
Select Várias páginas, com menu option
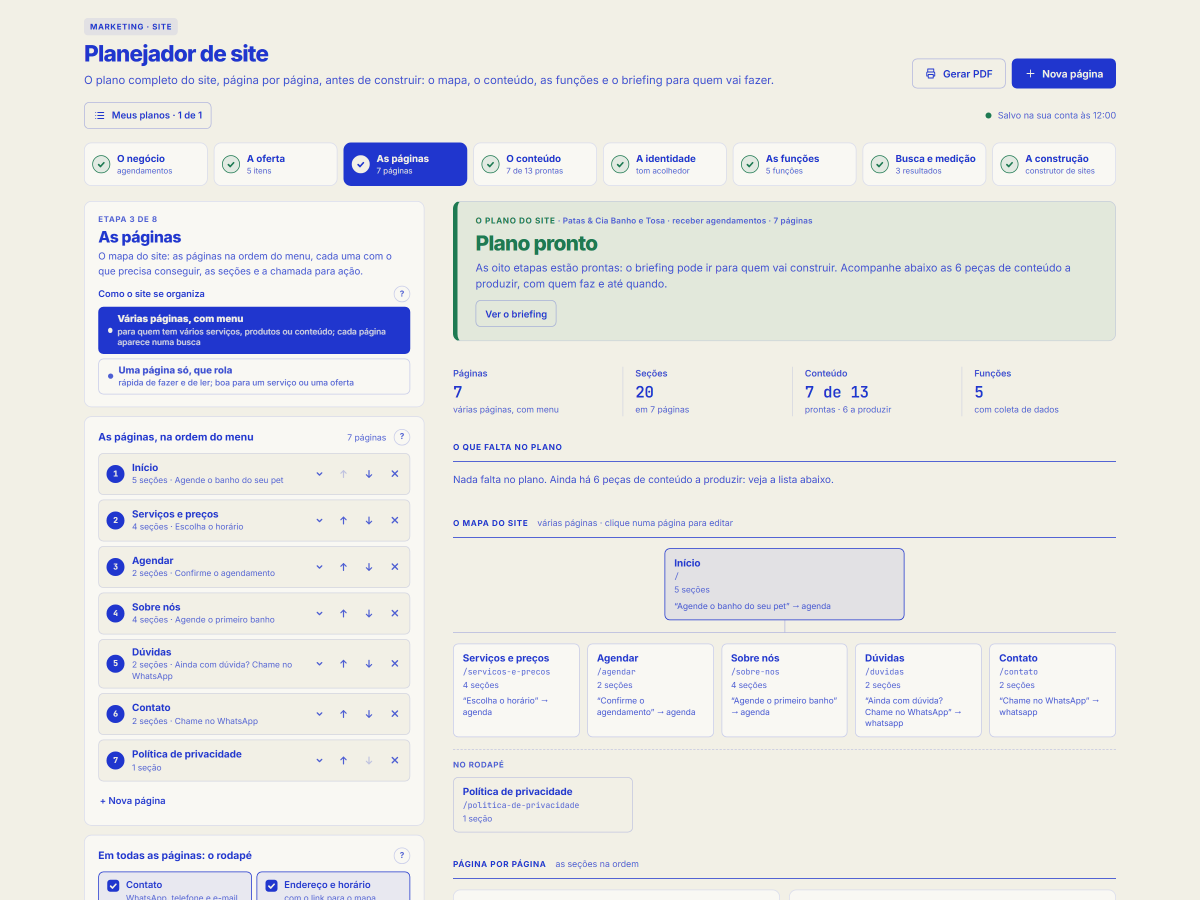pos(254,330)
